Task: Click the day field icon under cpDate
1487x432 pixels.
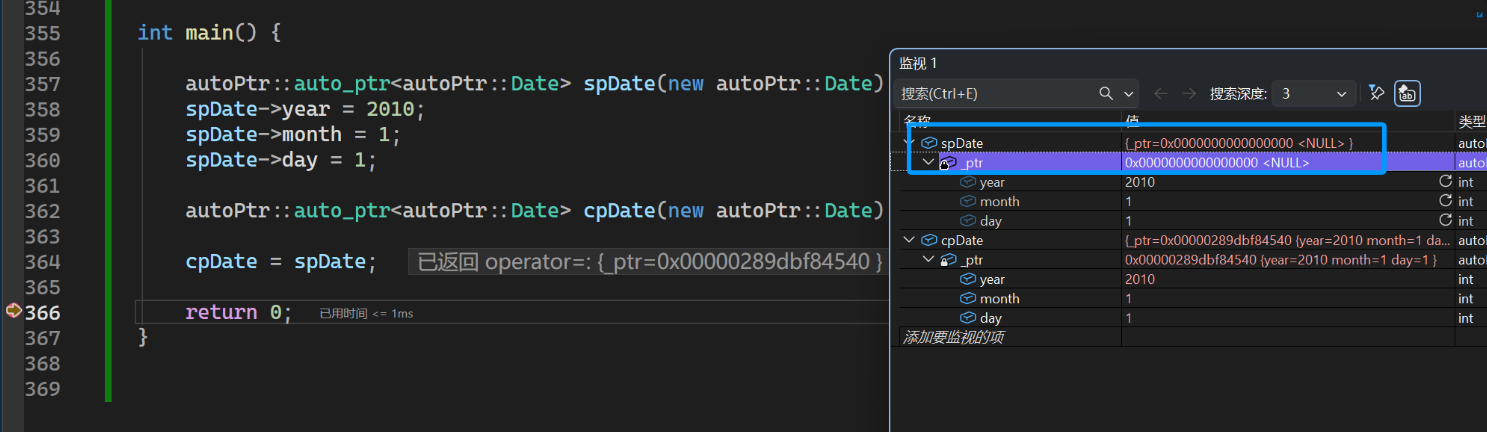Action: [x=967, y=318]
